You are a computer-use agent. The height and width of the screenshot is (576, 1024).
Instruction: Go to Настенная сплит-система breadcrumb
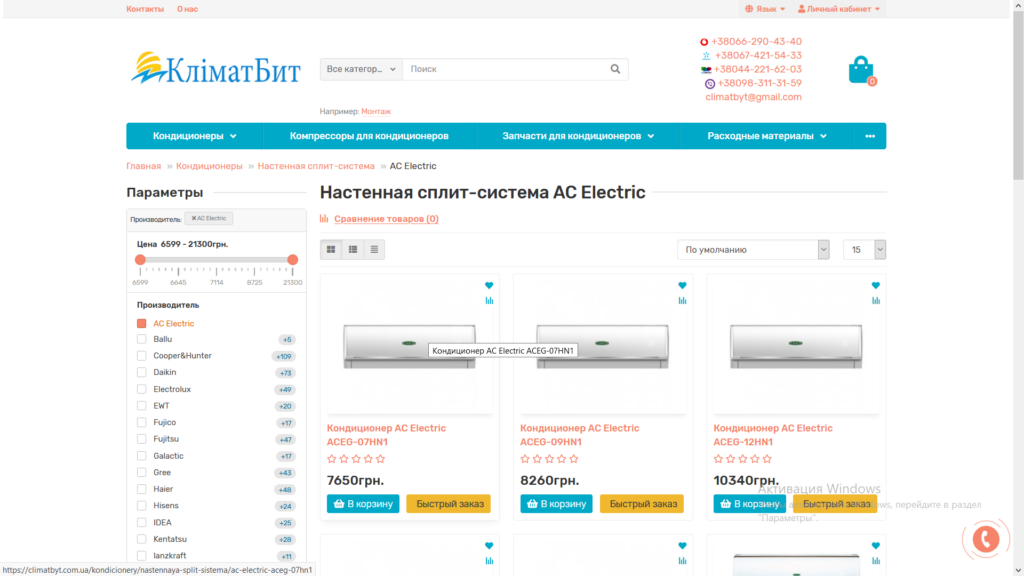316,166
